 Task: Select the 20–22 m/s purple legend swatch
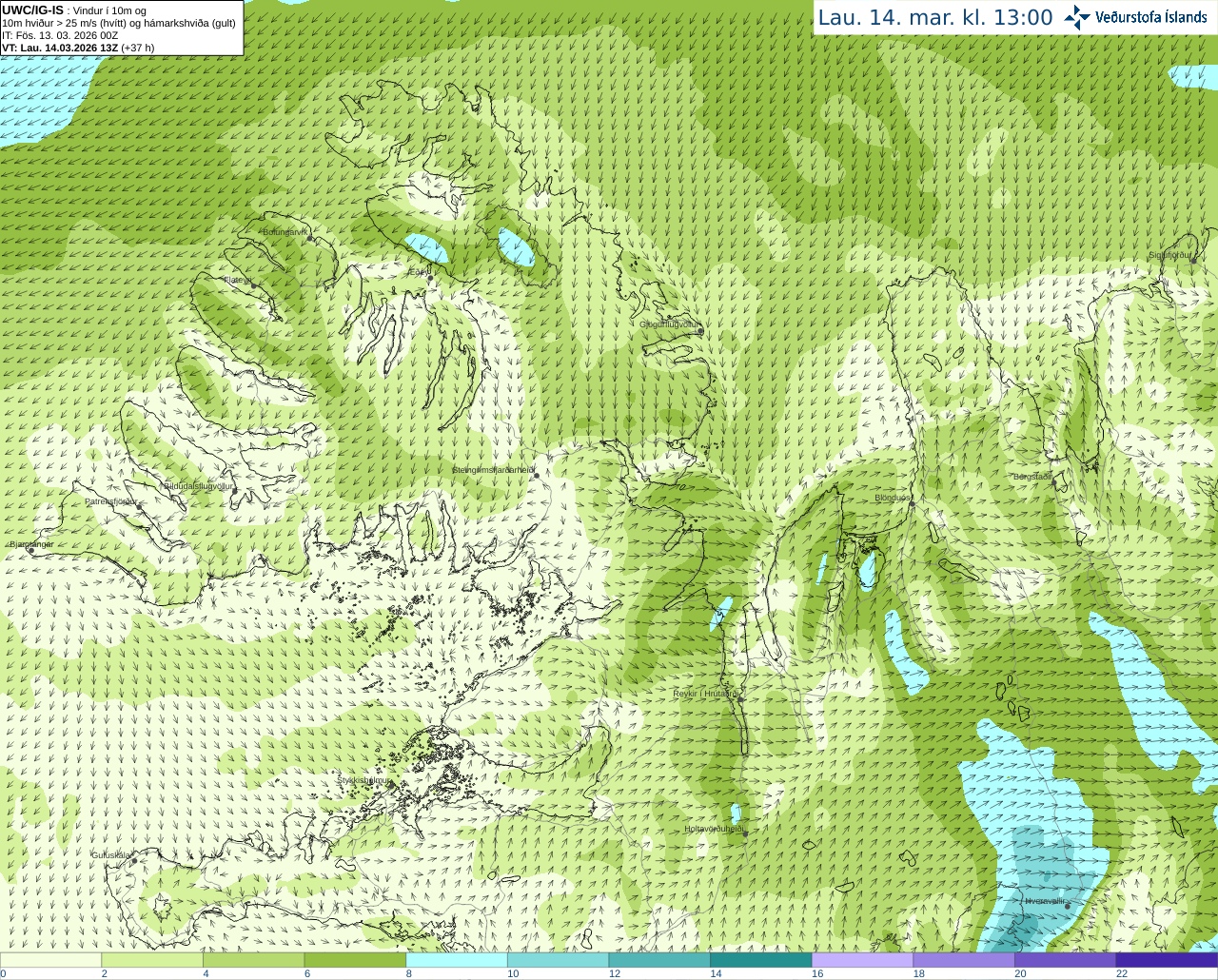click(1066, 960)
